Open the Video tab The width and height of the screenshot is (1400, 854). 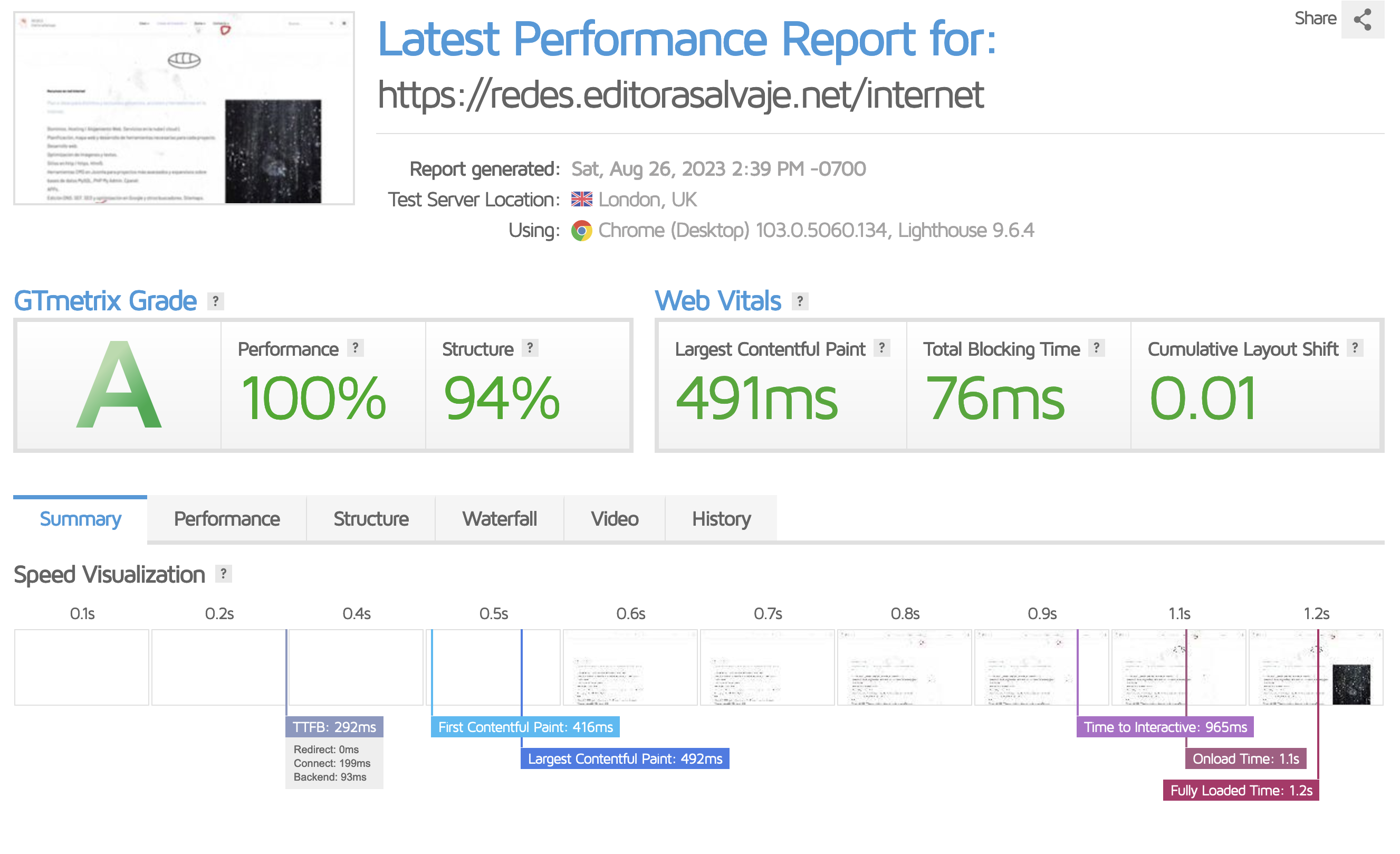point(614,518)
